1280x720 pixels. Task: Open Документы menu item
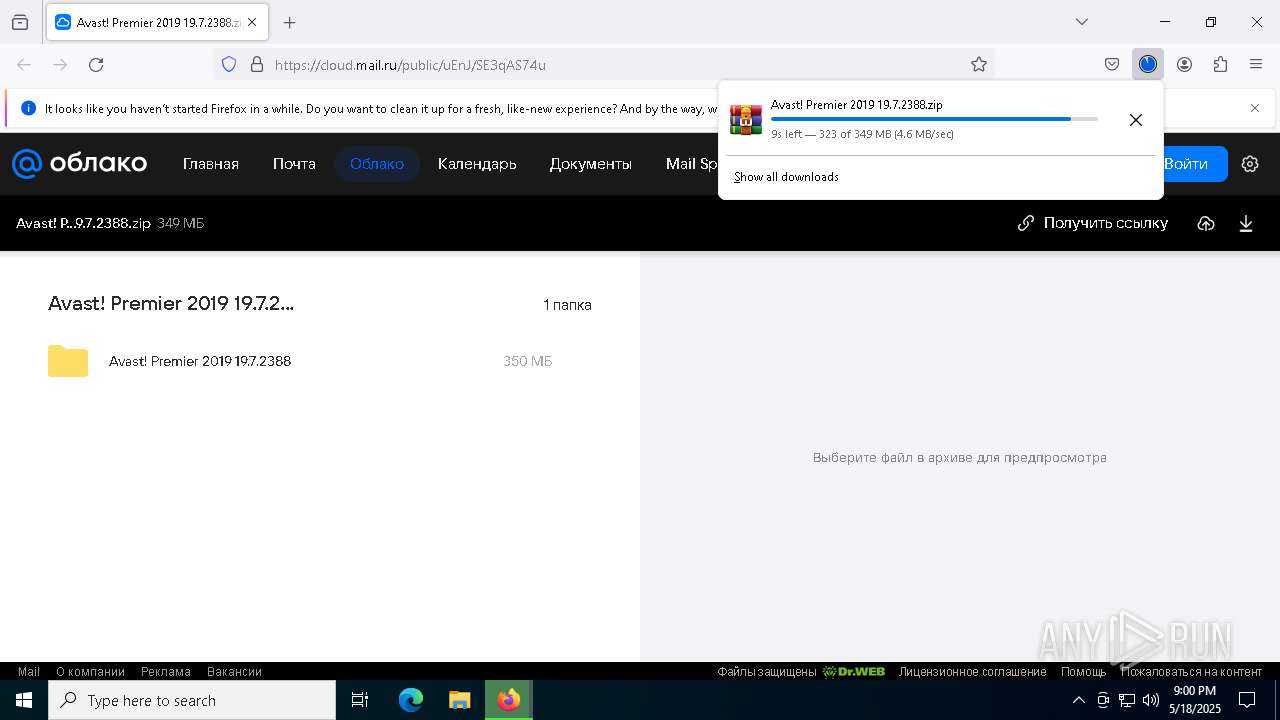(x=591, y=164)
